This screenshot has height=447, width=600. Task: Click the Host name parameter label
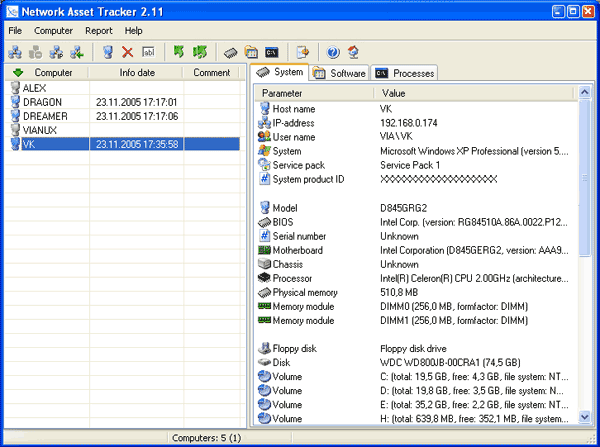click(x=294, y=109)
